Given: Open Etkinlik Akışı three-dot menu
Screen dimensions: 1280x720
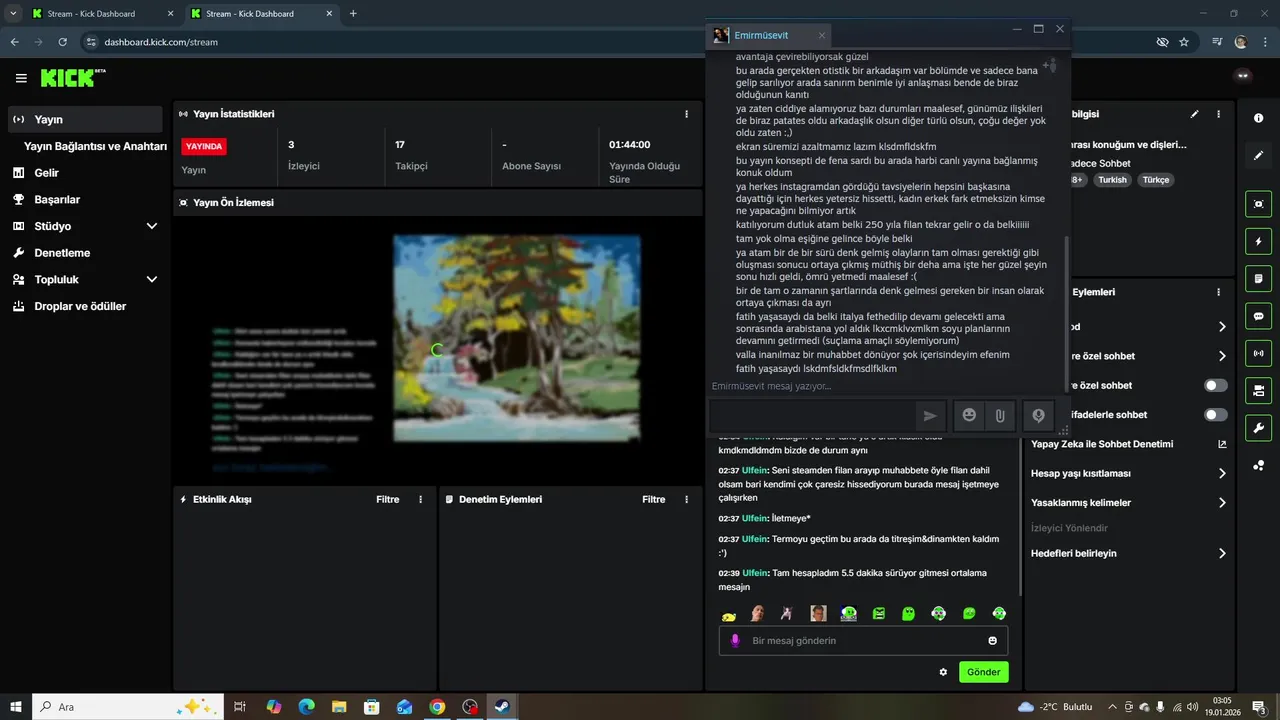Looking at the screenshot, I should [x=420, y=499].
